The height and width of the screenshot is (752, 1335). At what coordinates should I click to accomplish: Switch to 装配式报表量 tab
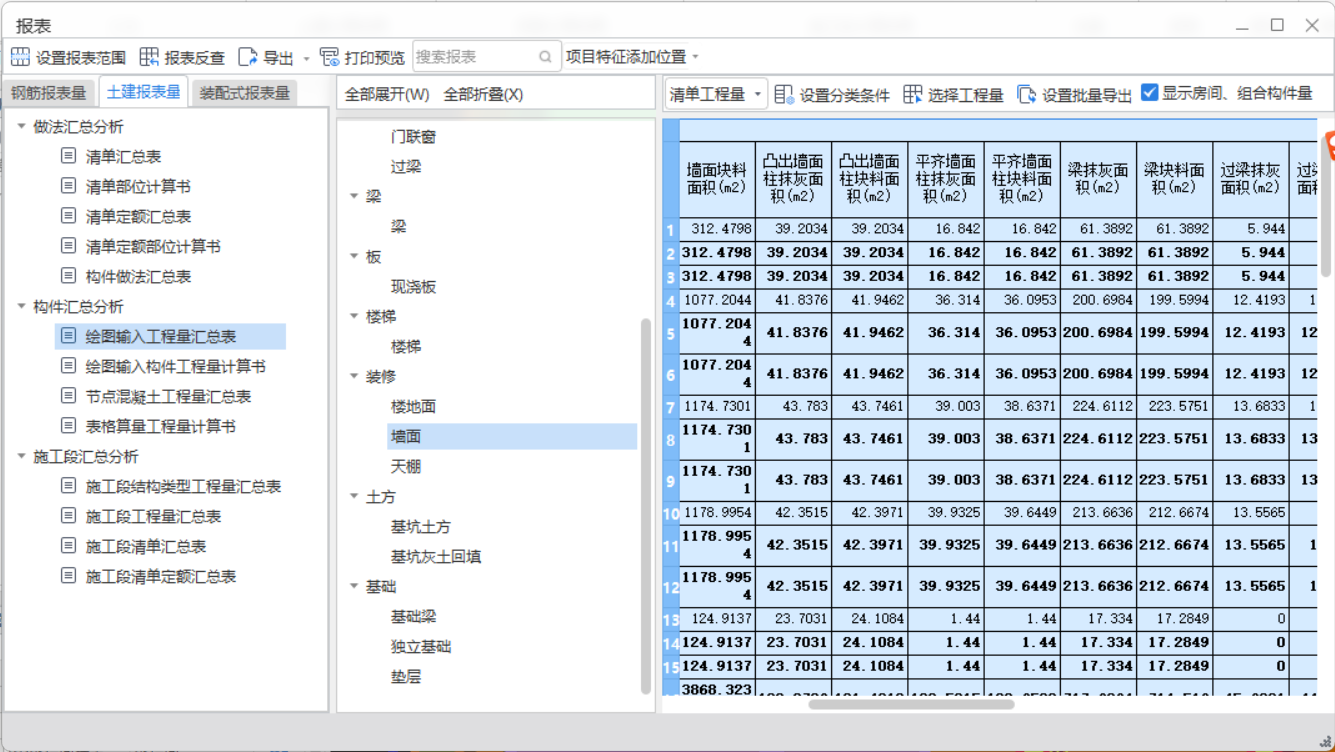245,93
